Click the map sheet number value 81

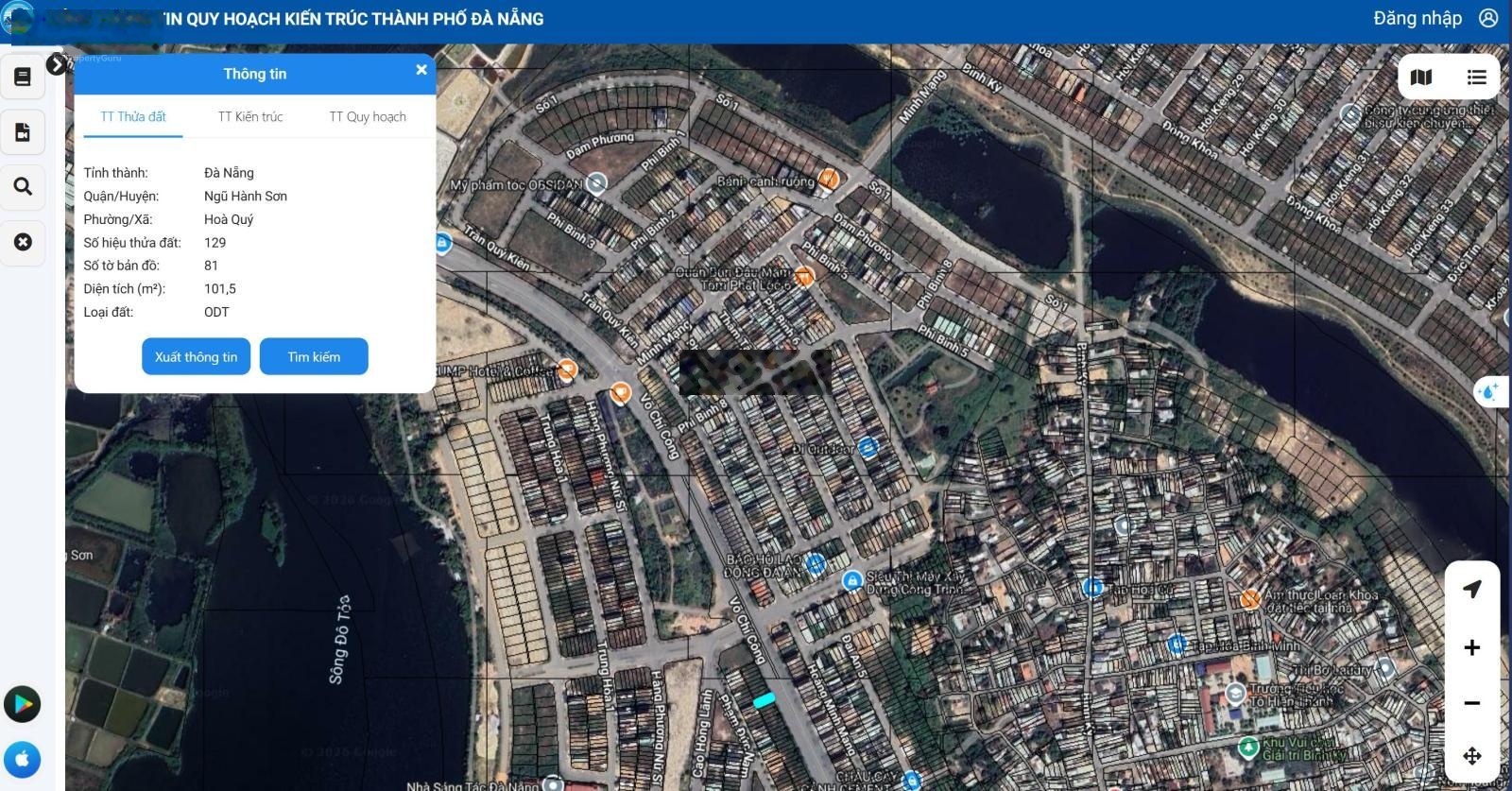coord(211,266)
